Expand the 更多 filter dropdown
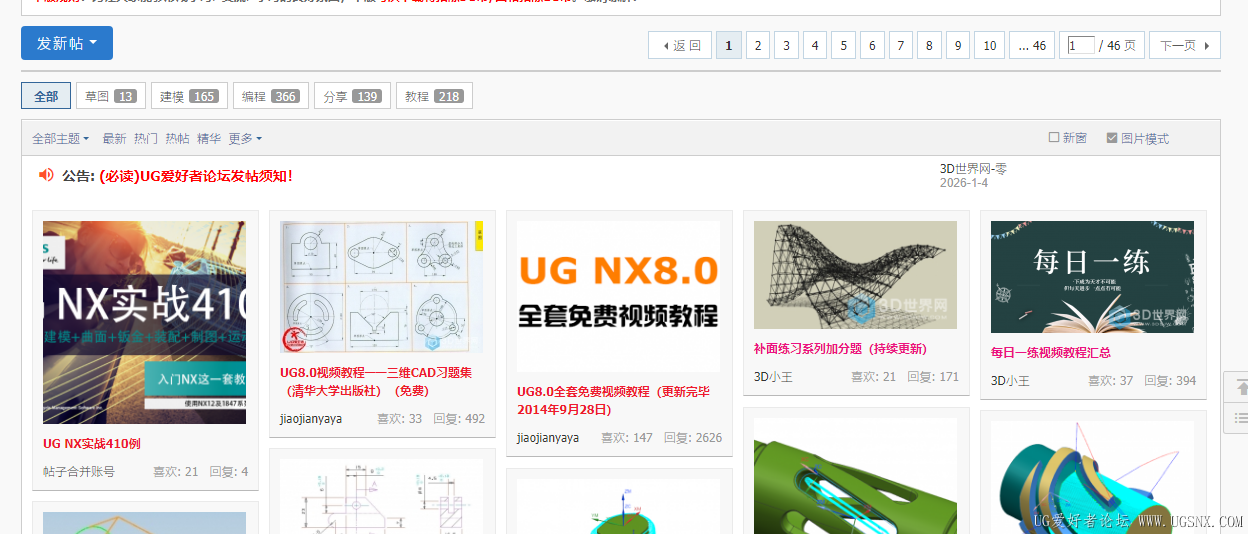 coord(245,138)
